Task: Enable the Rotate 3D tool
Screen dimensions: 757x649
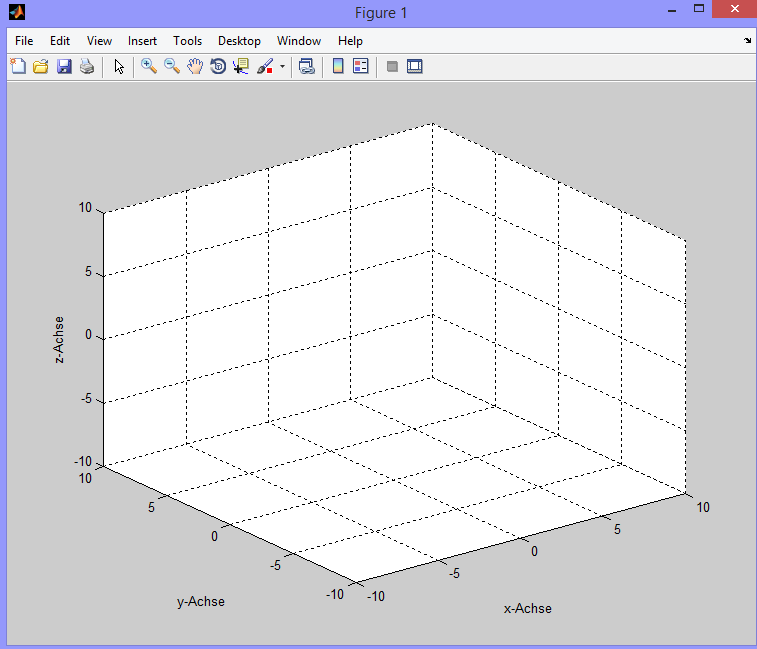Action: click(x=218, y=67)
